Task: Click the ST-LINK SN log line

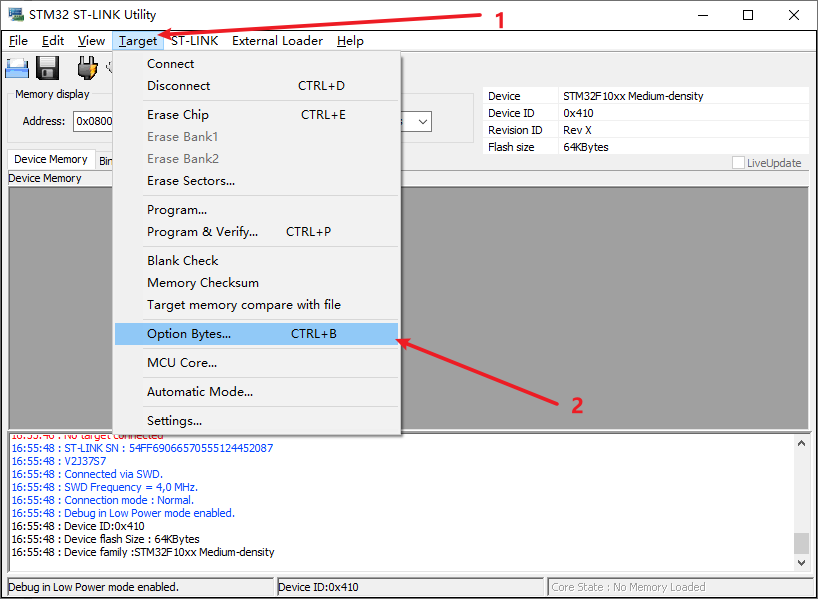Action: [142, 448]
